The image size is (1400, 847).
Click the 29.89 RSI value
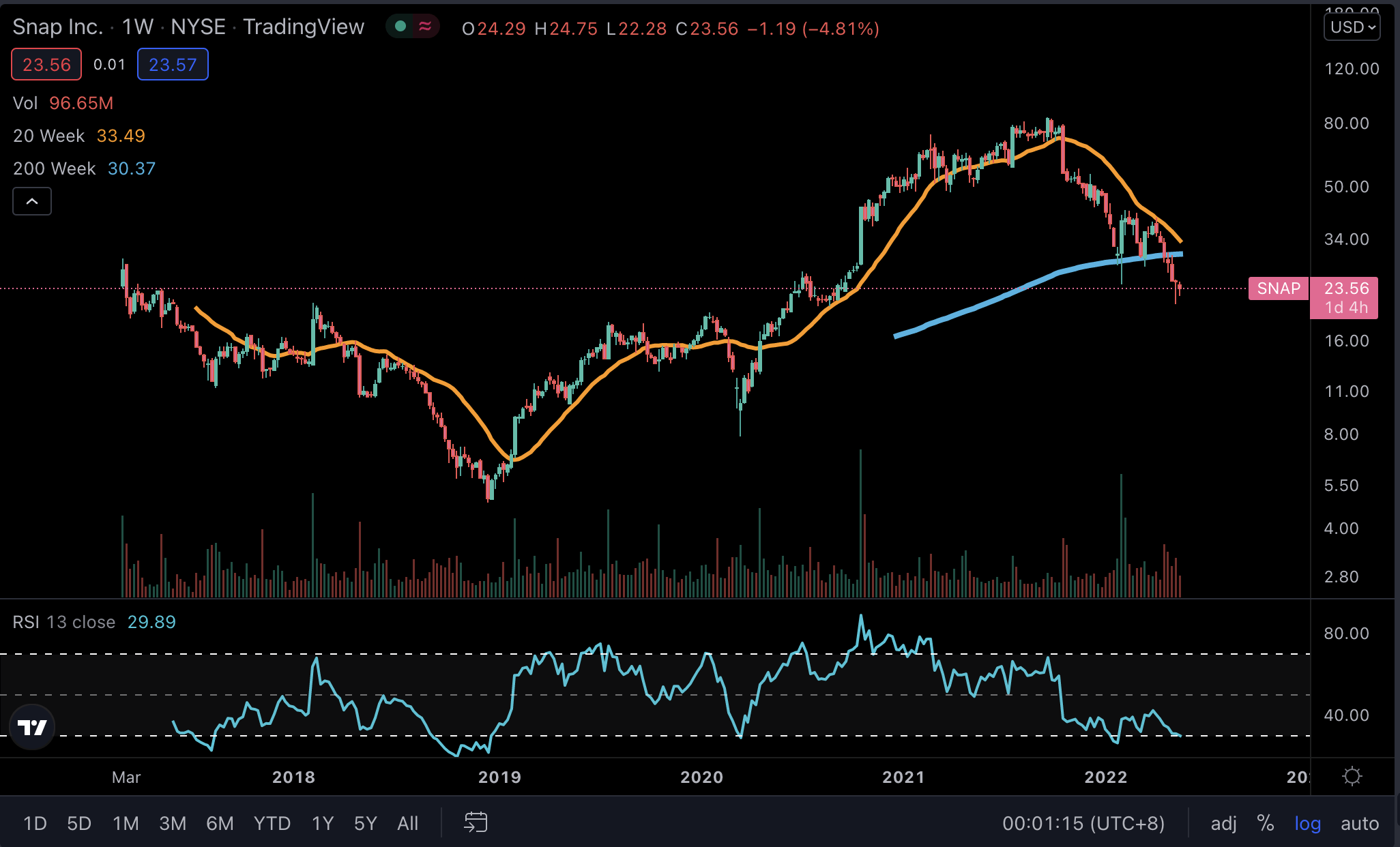151,622
